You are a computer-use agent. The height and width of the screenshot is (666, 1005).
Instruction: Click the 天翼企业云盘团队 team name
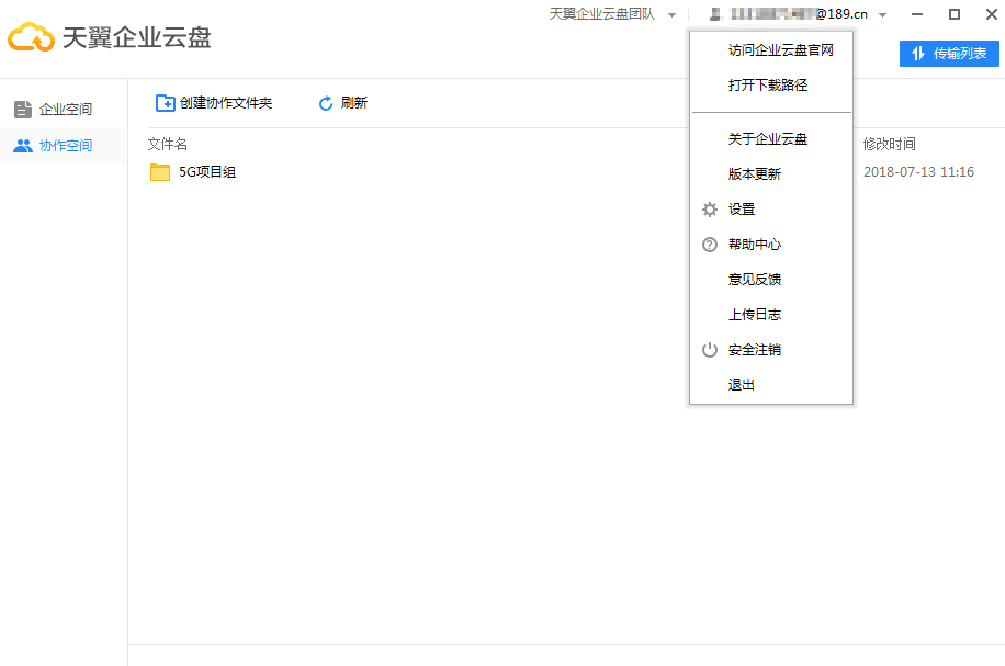click(x=602, y=15)
